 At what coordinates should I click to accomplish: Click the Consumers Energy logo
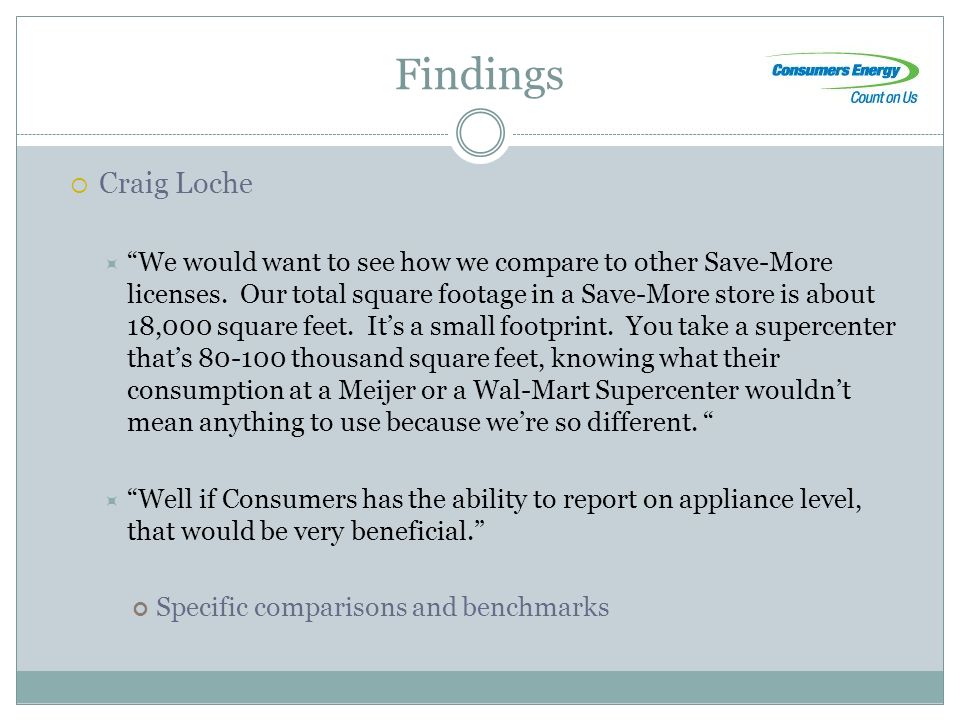842,78
